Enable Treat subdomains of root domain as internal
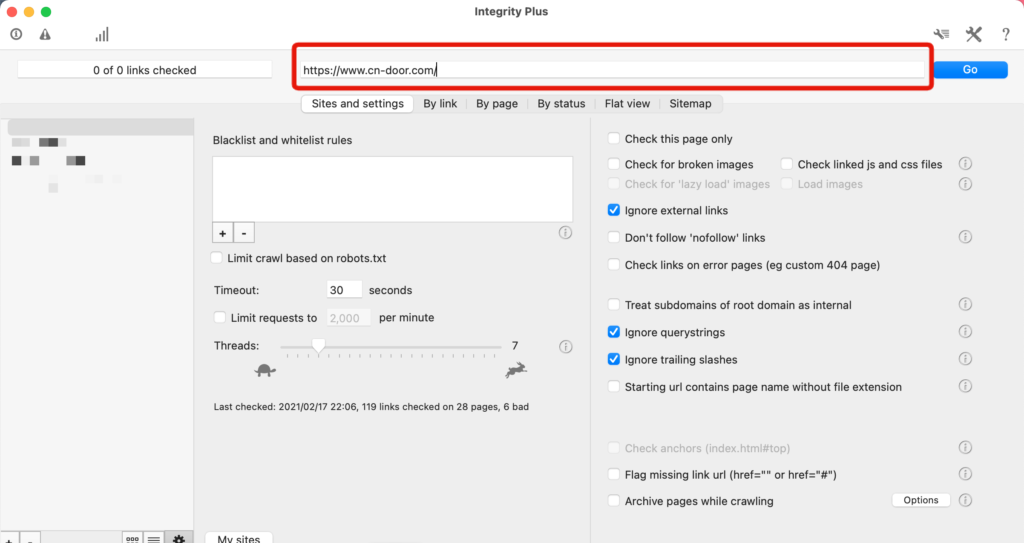The height and width of the screenshot is (543, 1024). click(x=614, y=304)
